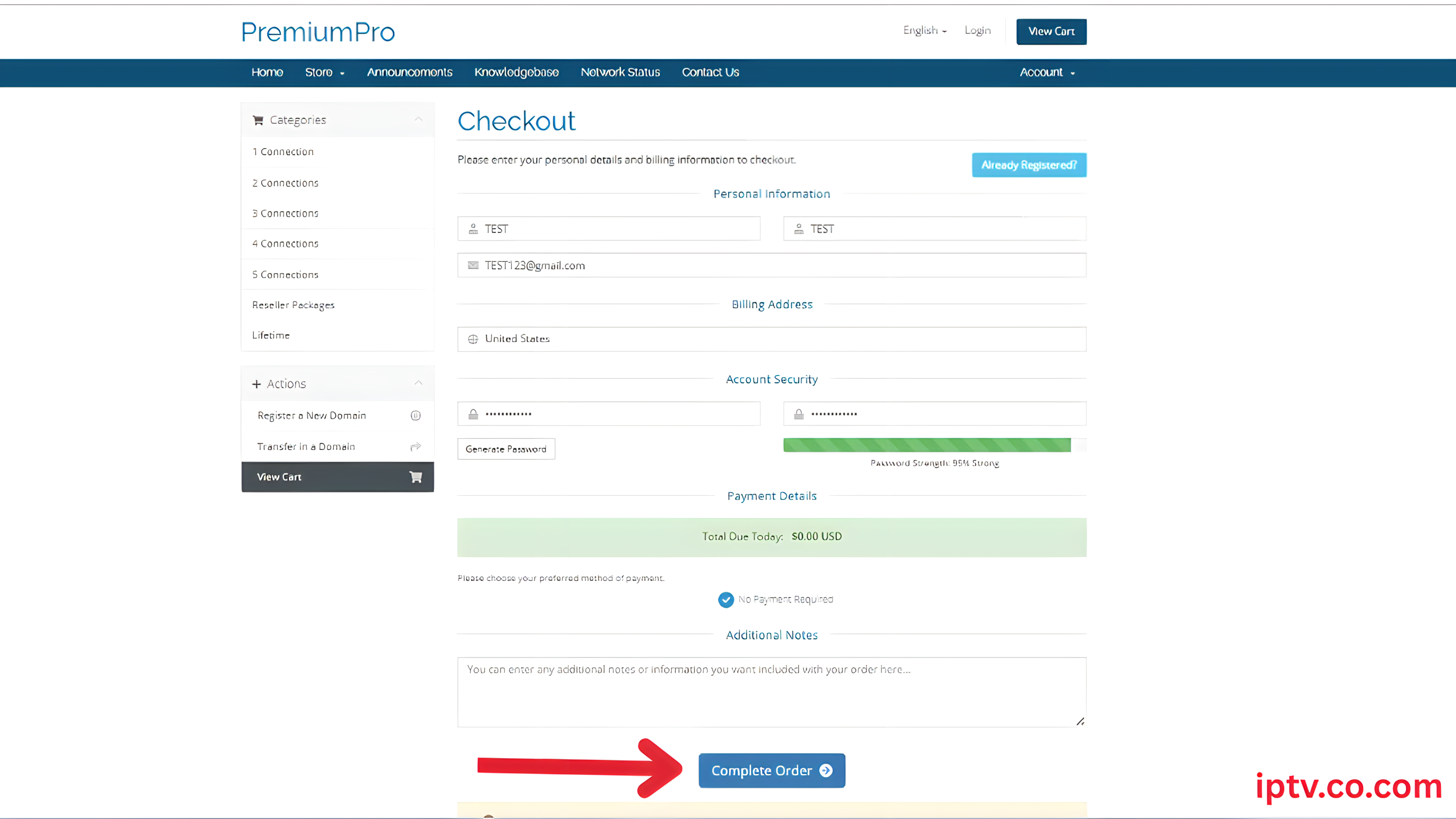Image resolution: width=1456 pixels, height=819 pixels.
Task: Click the password strength progress bar
Action: [934, 445]
